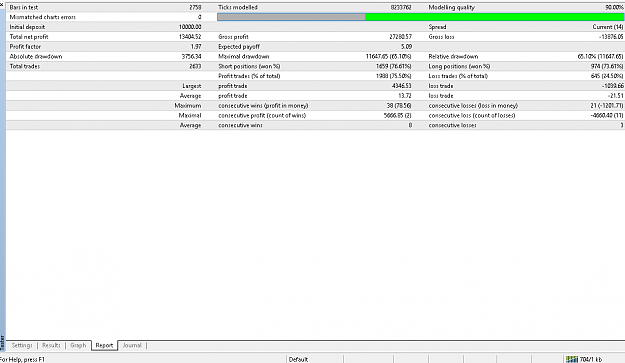Image resolution: width=625 pixels, height=363 pixels.
Task: Click the 'Gross loss' label
Action: 441,37
